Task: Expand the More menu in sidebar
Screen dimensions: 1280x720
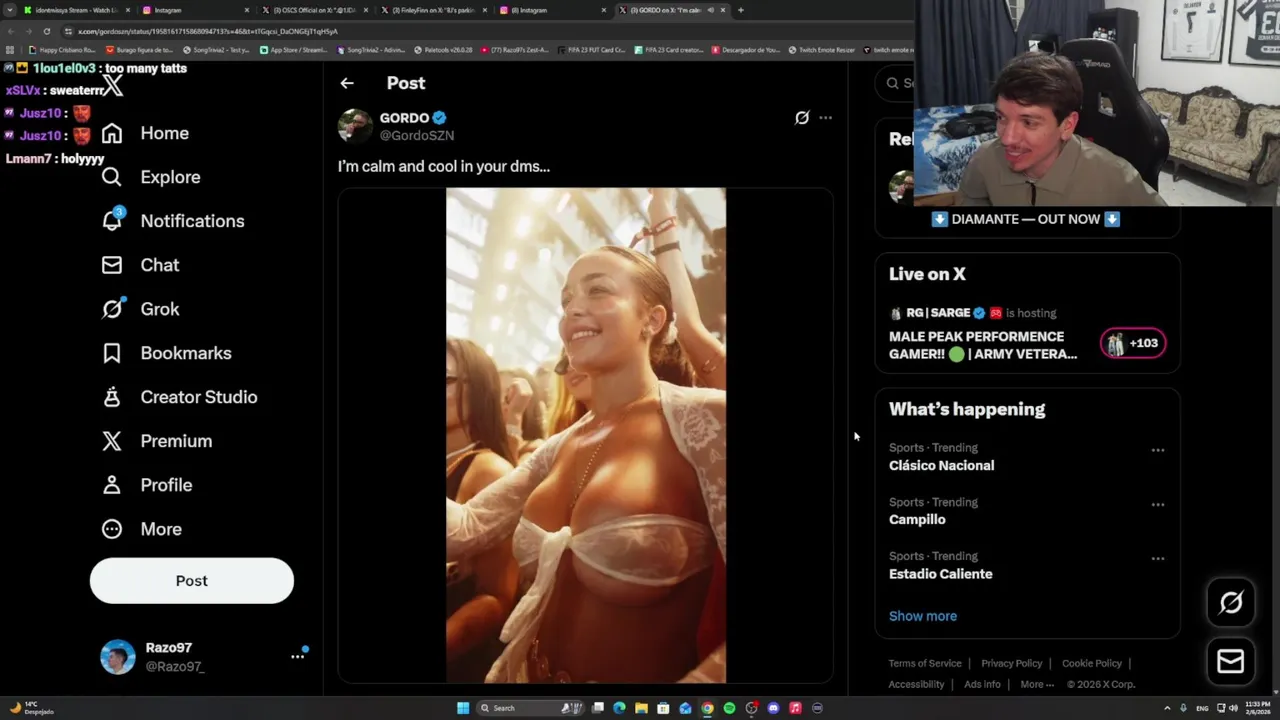Action: coord(142,529)
